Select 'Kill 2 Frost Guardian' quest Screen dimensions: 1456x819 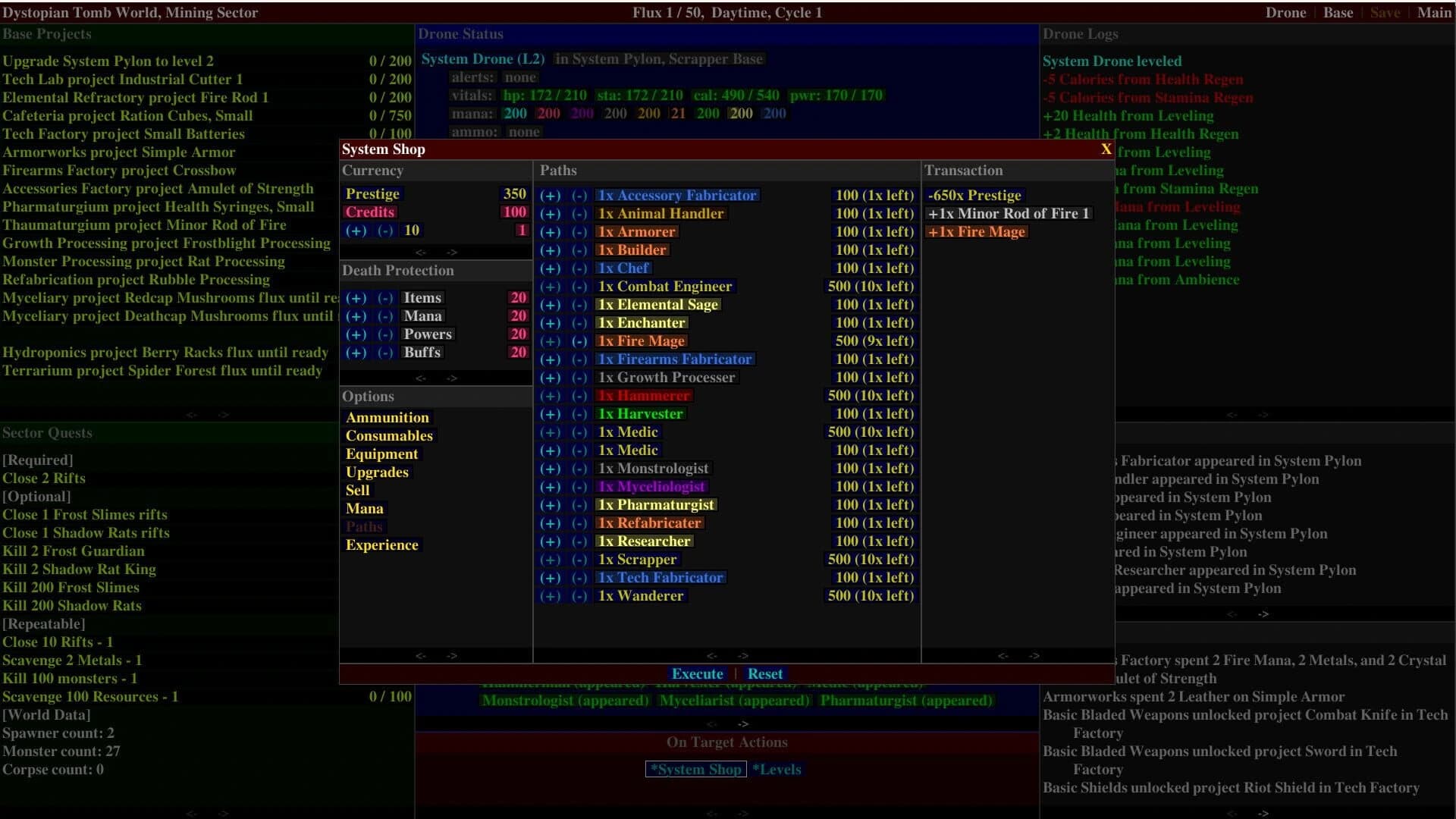[73, 551]
